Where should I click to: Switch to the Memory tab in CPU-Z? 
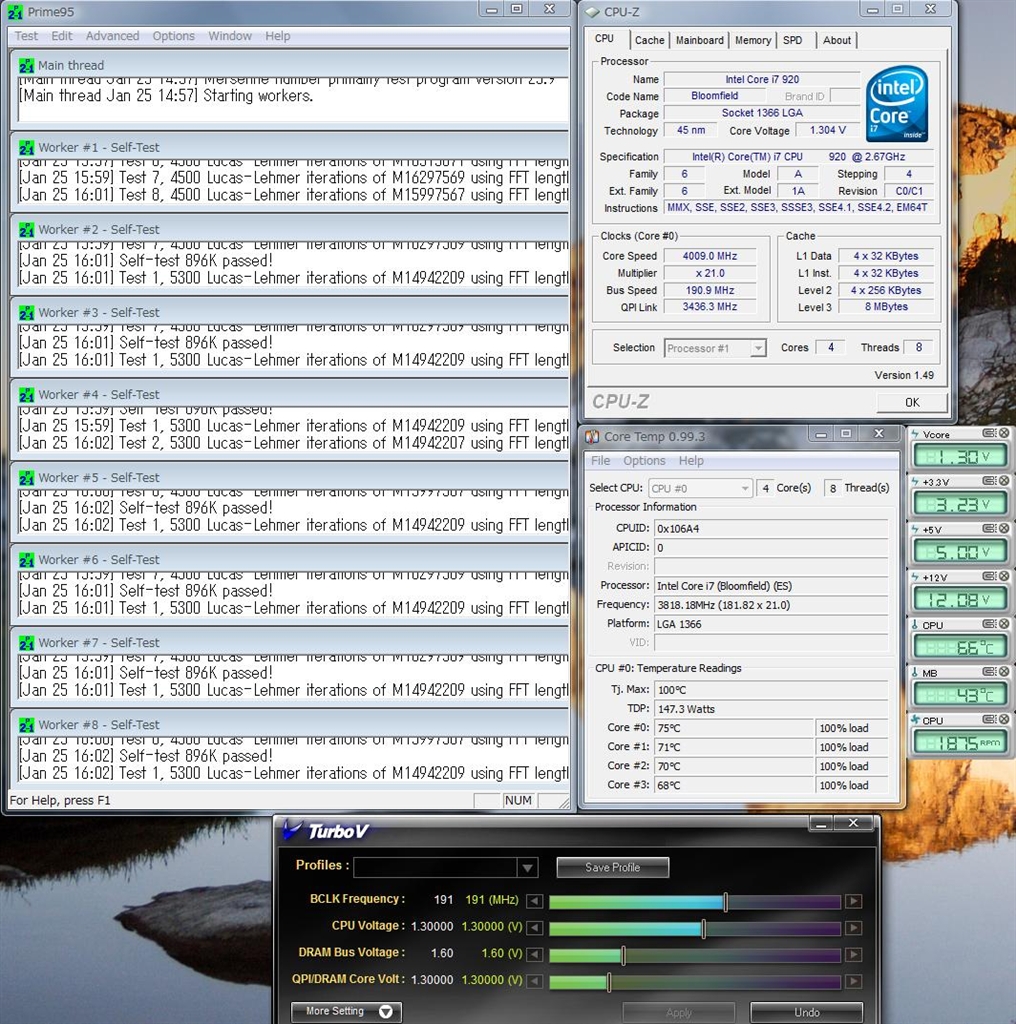753,40
